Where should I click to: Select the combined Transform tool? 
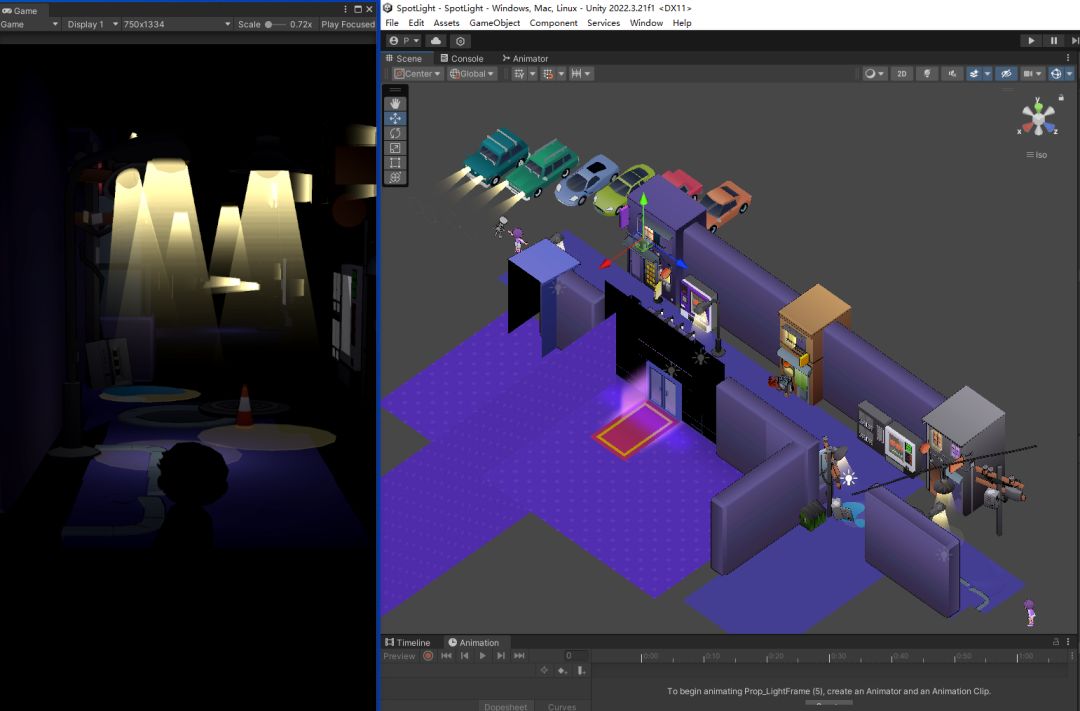click(x=395, y=178)
